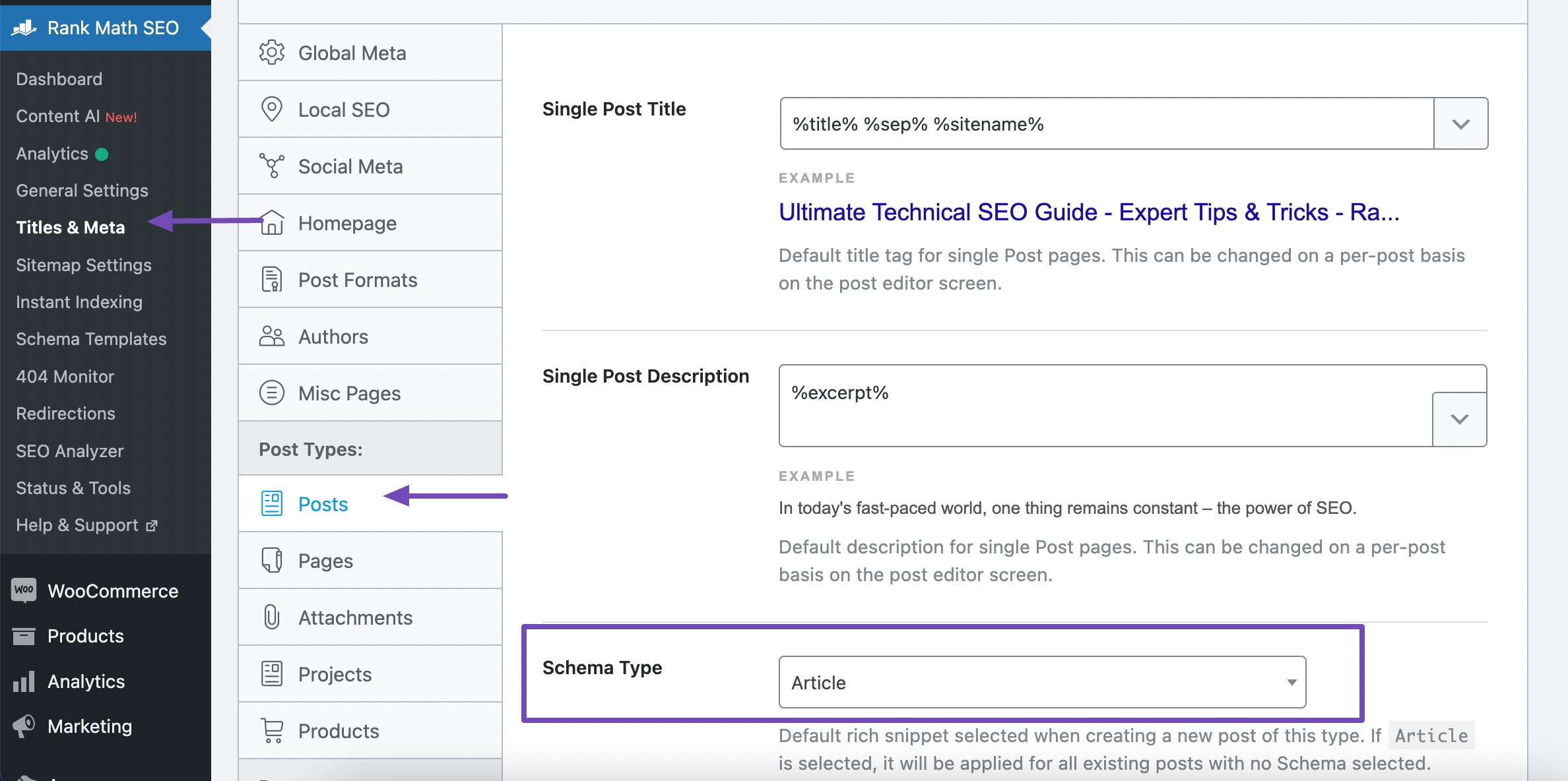Navigate to Titles & Meta settings

coord(70,226)
